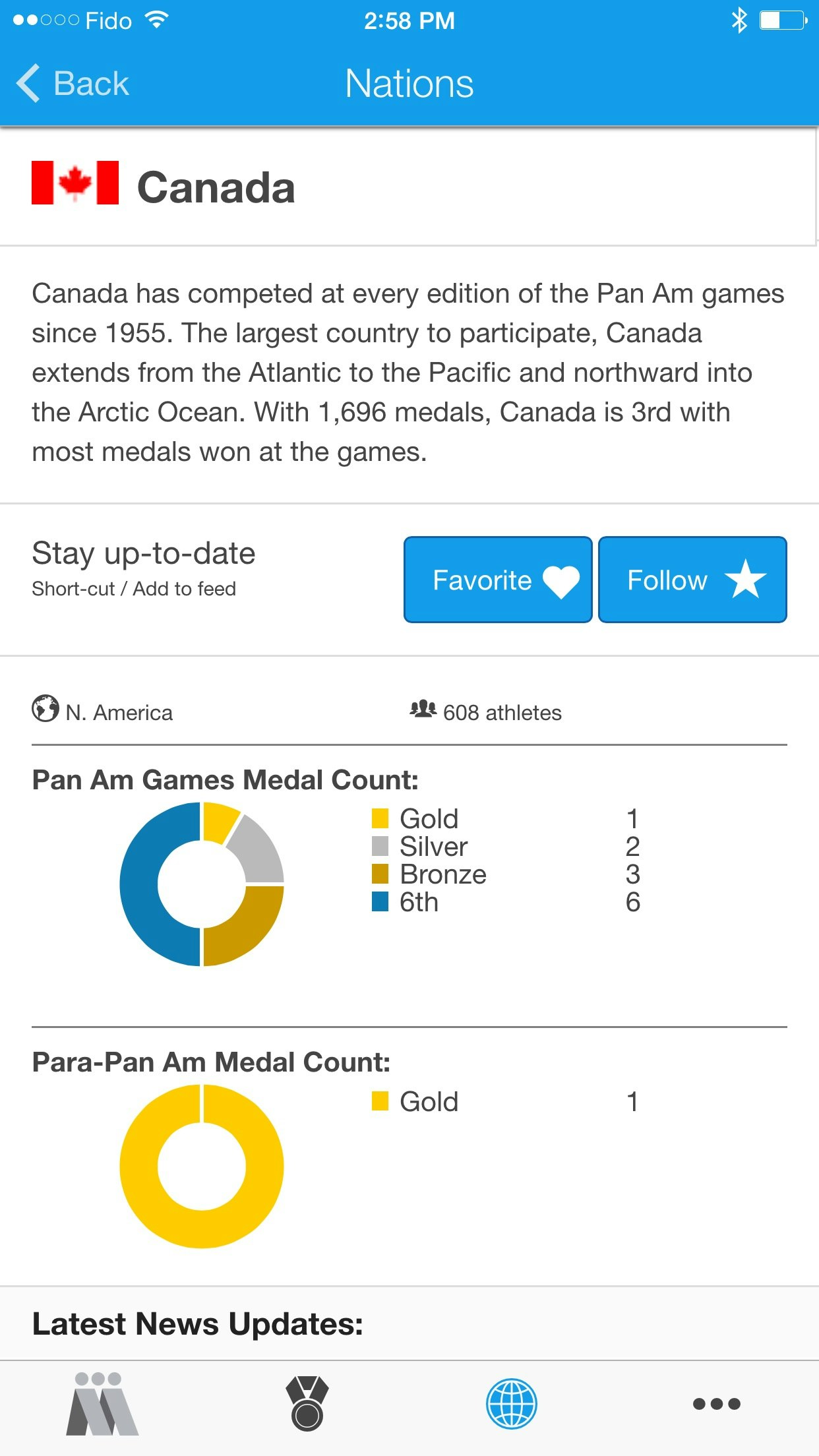Screen dimensions: 819x1456
Task: Tap the blue 6th legend swatch
Action: (380, 901)
